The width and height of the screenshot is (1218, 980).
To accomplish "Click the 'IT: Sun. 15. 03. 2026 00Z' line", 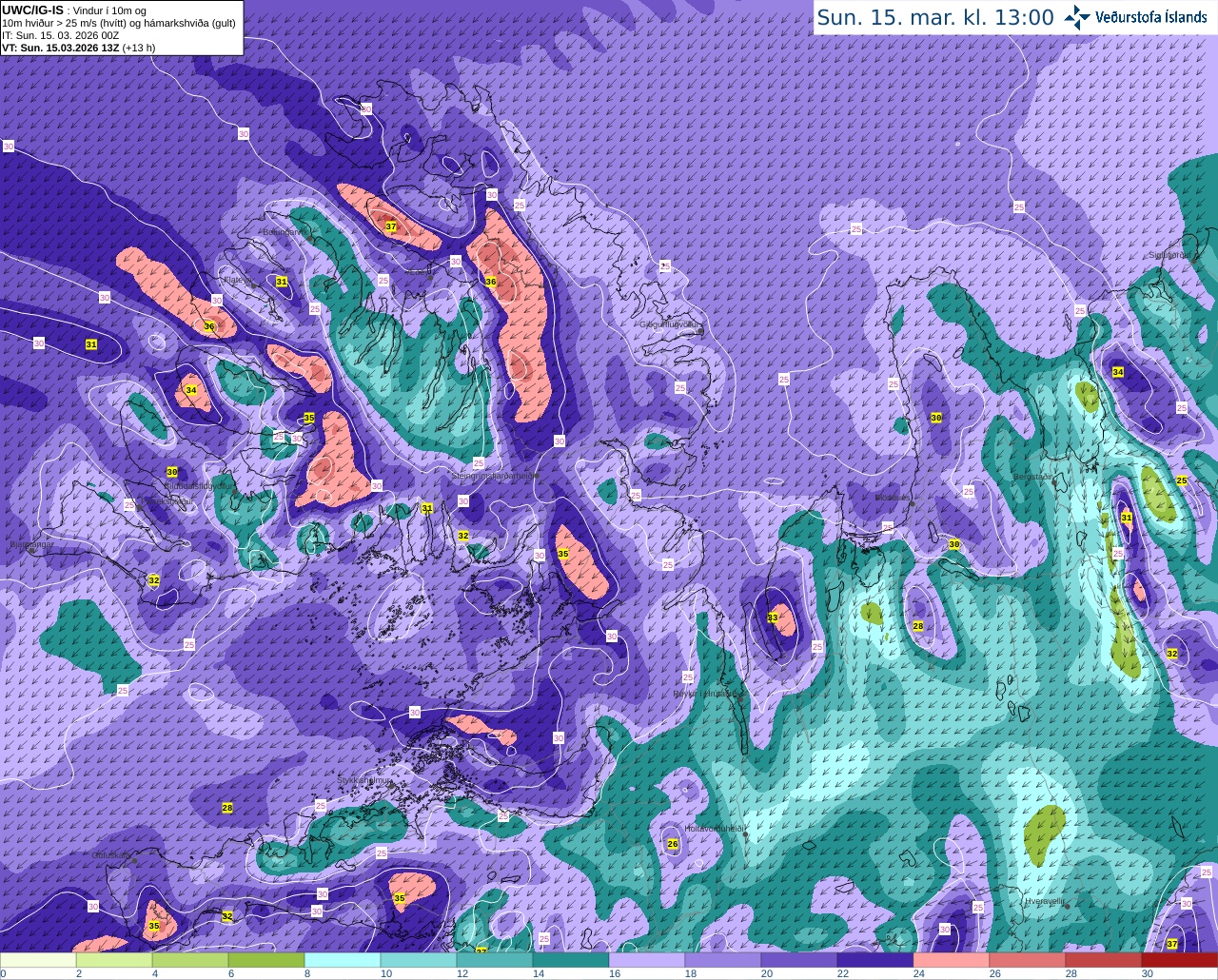I will point(61,35).
